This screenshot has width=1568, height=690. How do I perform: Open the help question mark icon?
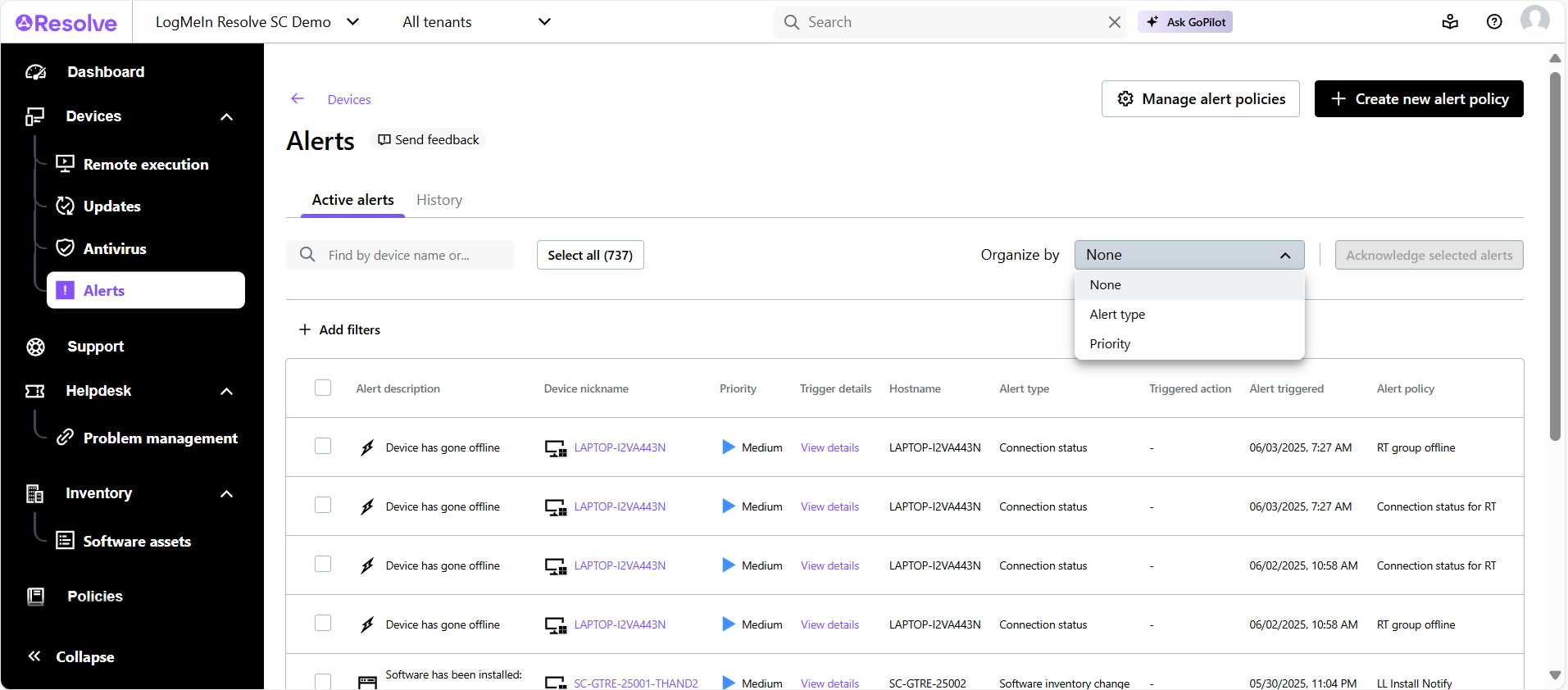(1493, 22)
